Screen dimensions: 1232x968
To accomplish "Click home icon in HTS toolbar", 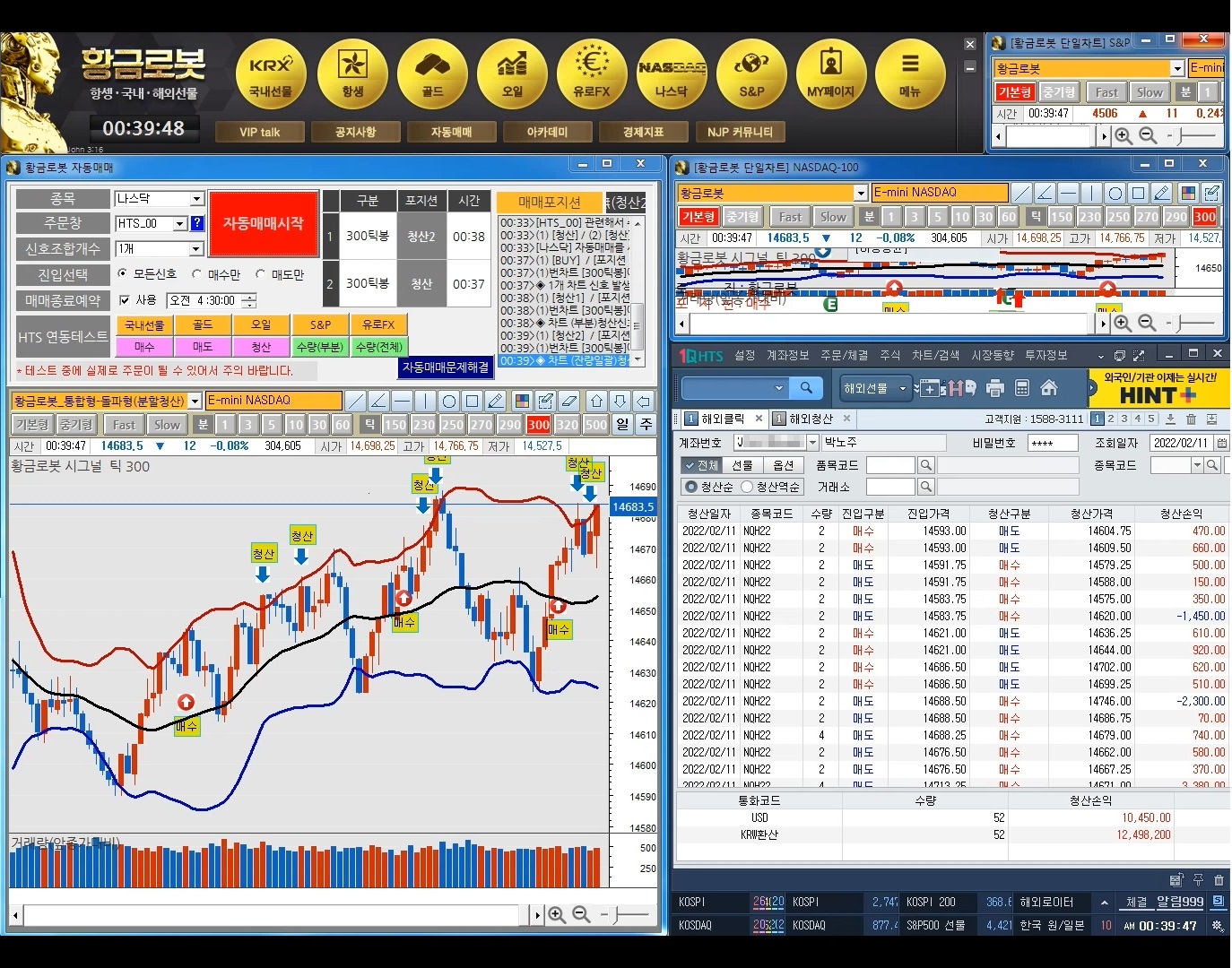I will [1049, 388].
